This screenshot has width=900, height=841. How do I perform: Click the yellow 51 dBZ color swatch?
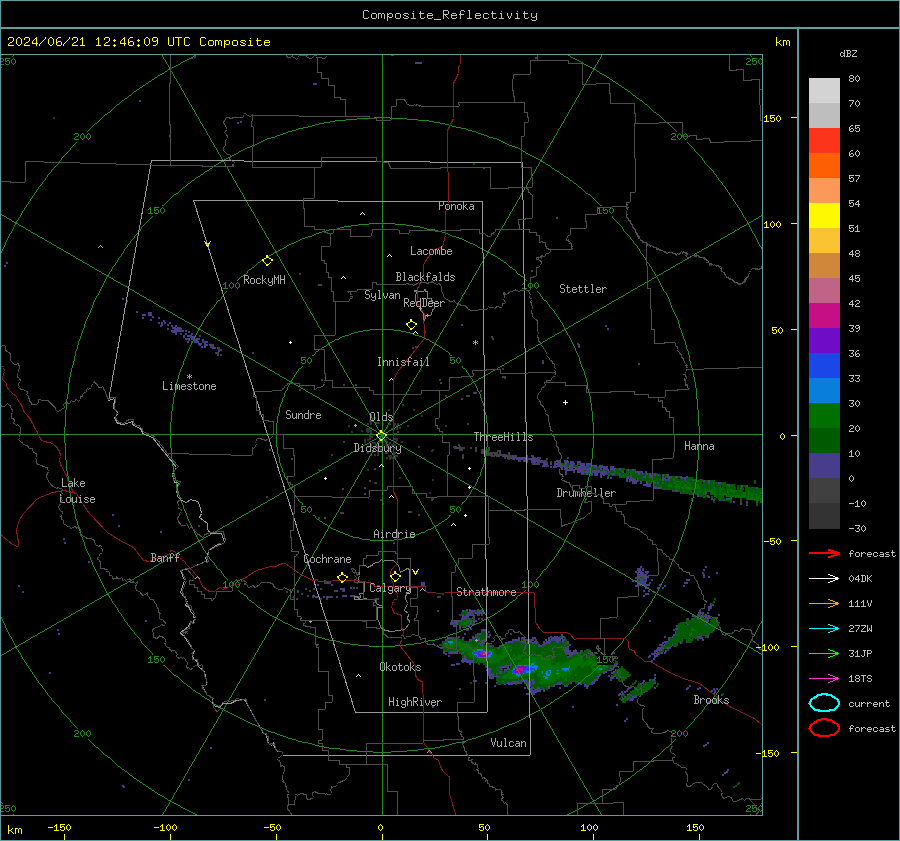point(824,216)
